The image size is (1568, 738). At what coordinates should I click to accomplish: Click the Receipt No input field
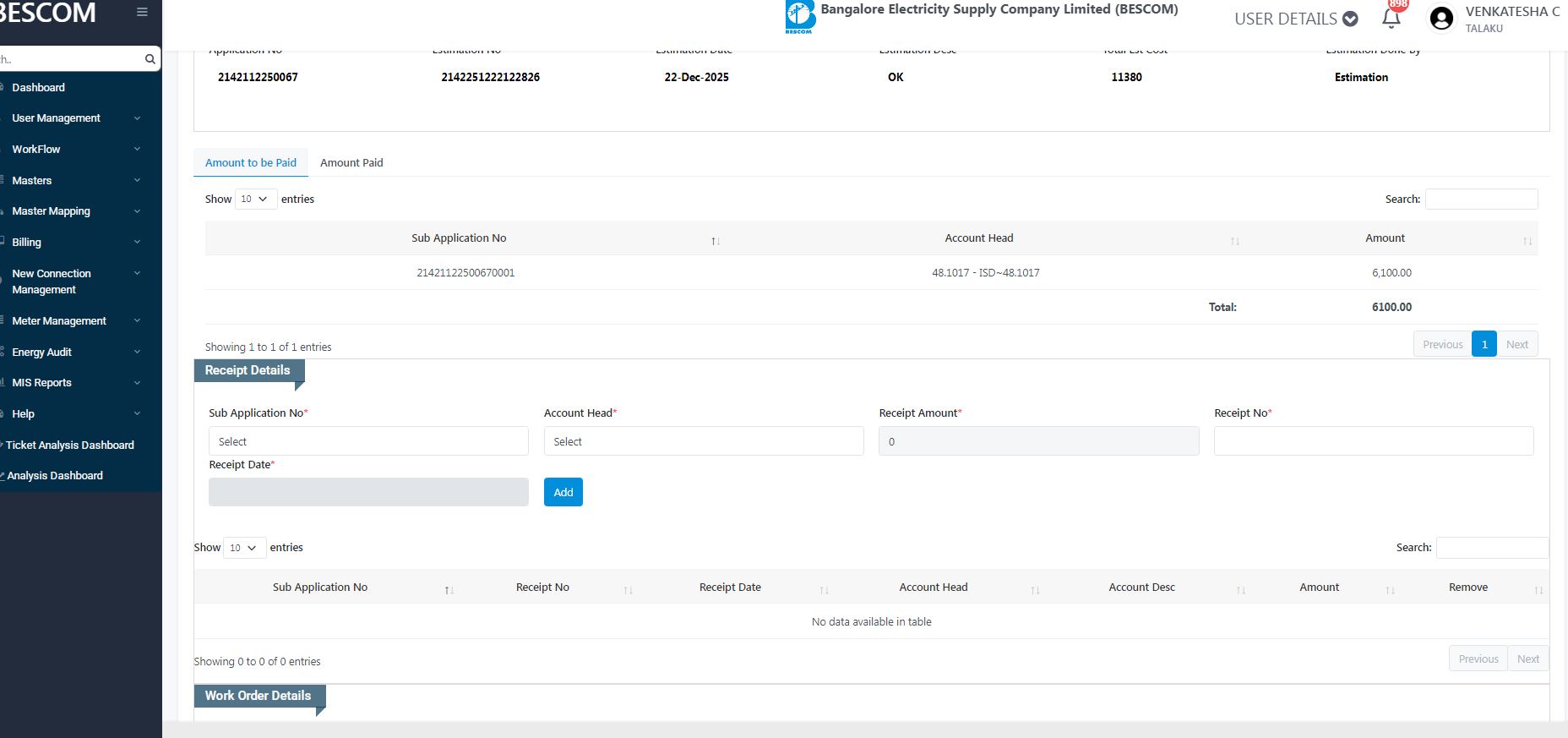coord(1373,441)
